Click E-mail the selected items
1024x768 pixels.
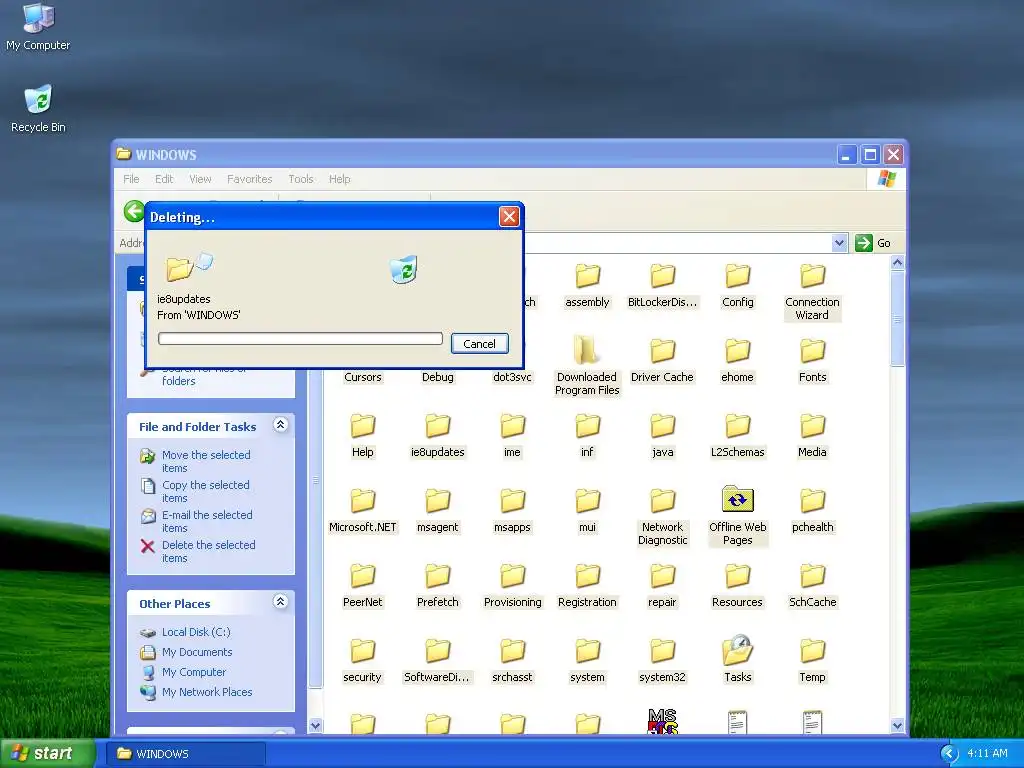tap(206, 521)
